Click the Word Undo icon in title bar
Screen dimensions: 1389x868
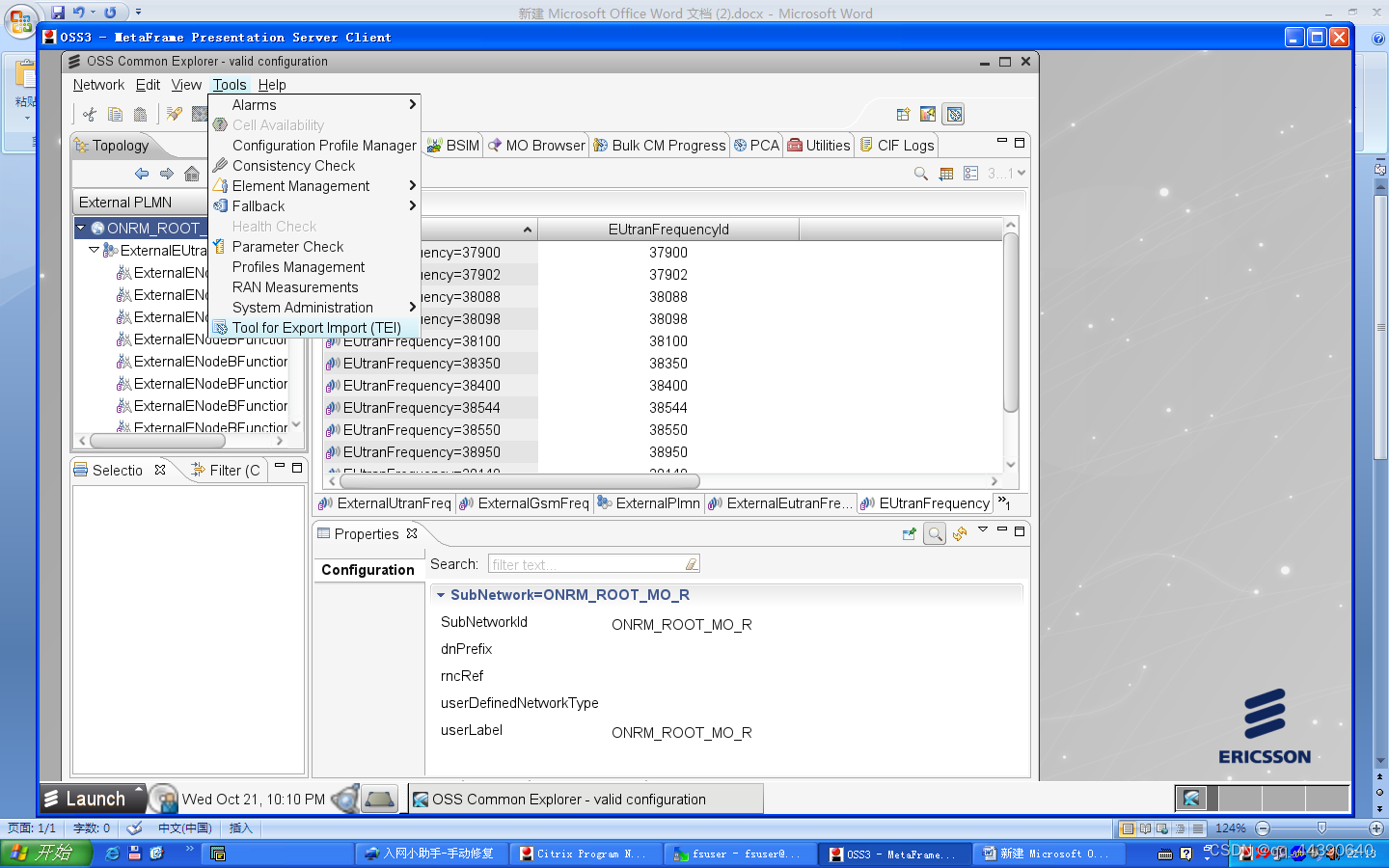tap(78, 13)
